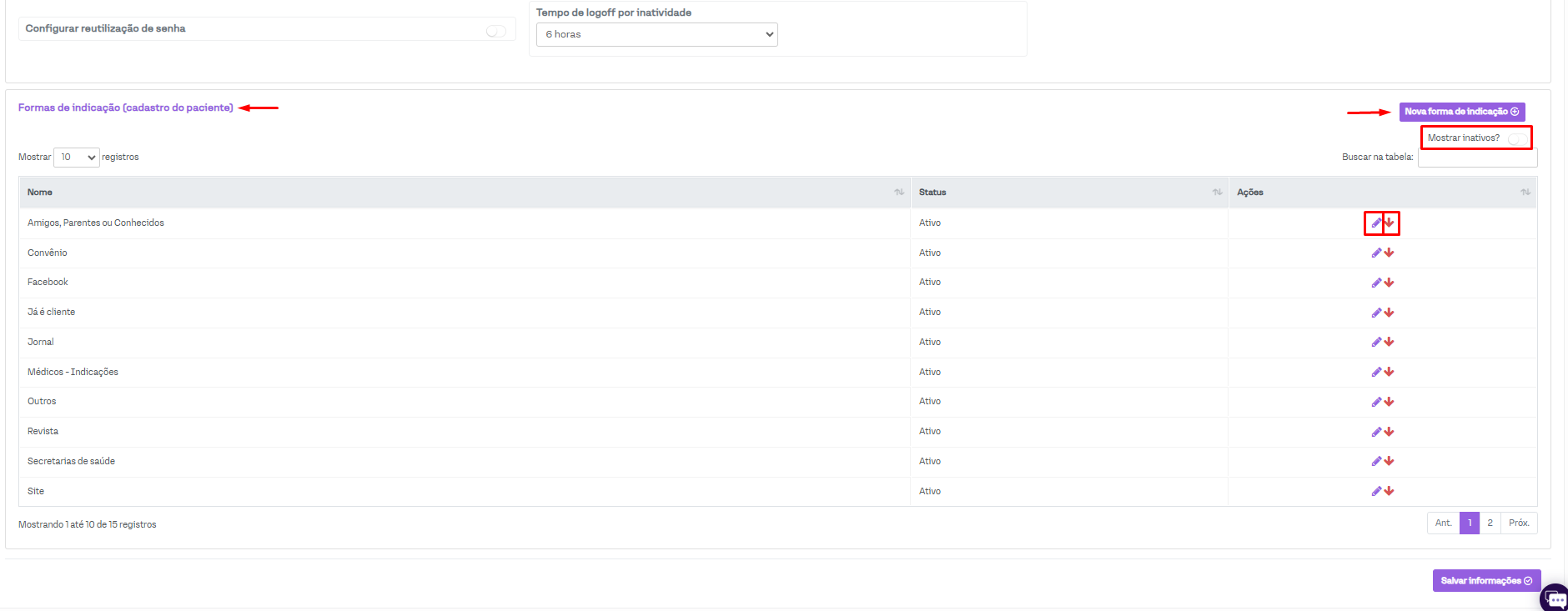Edit the Médicos - Indicações entry
This screenshot has width=1568, height=611.
[1376, 373]
